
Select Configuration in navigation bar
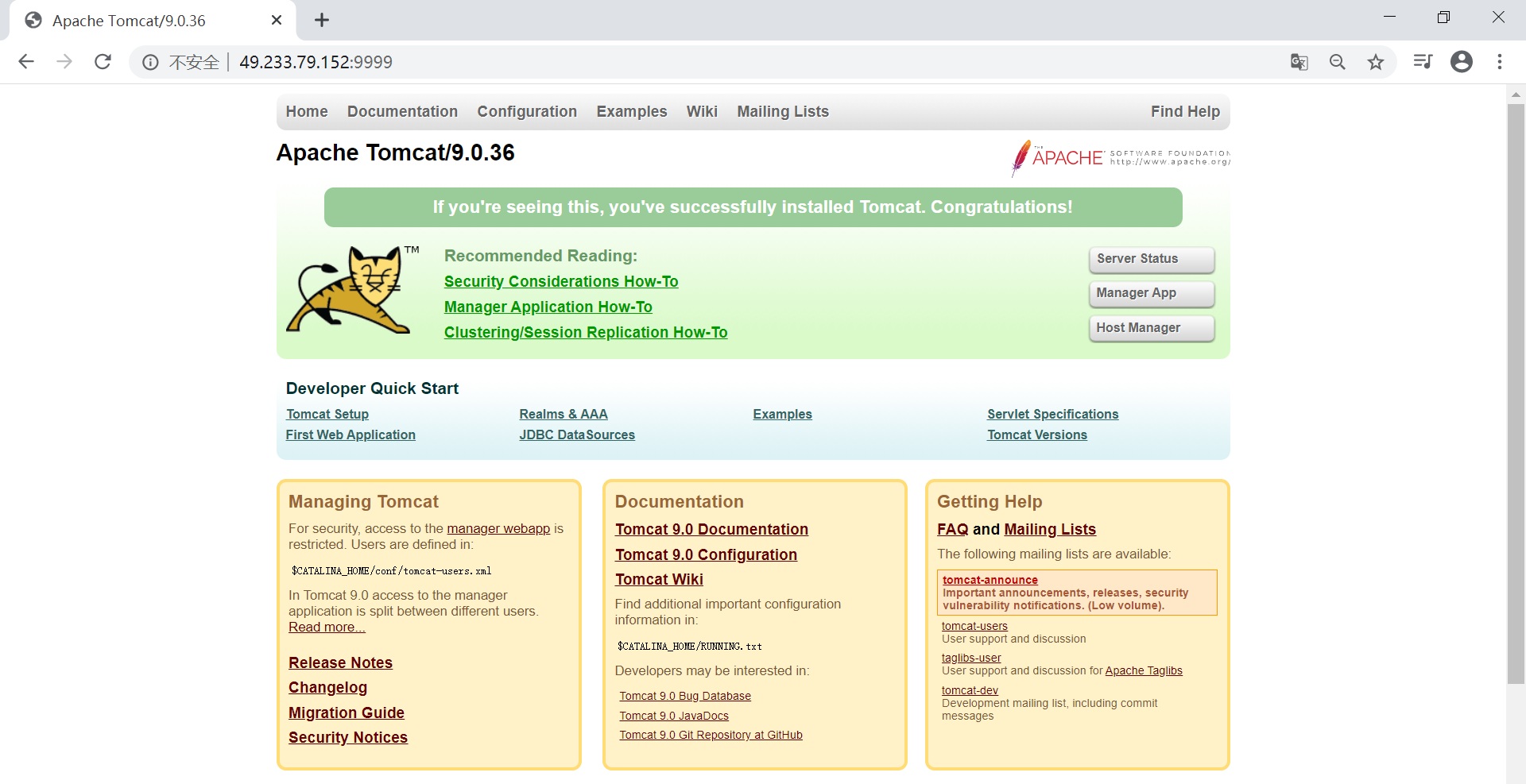[x=527, y=112]
